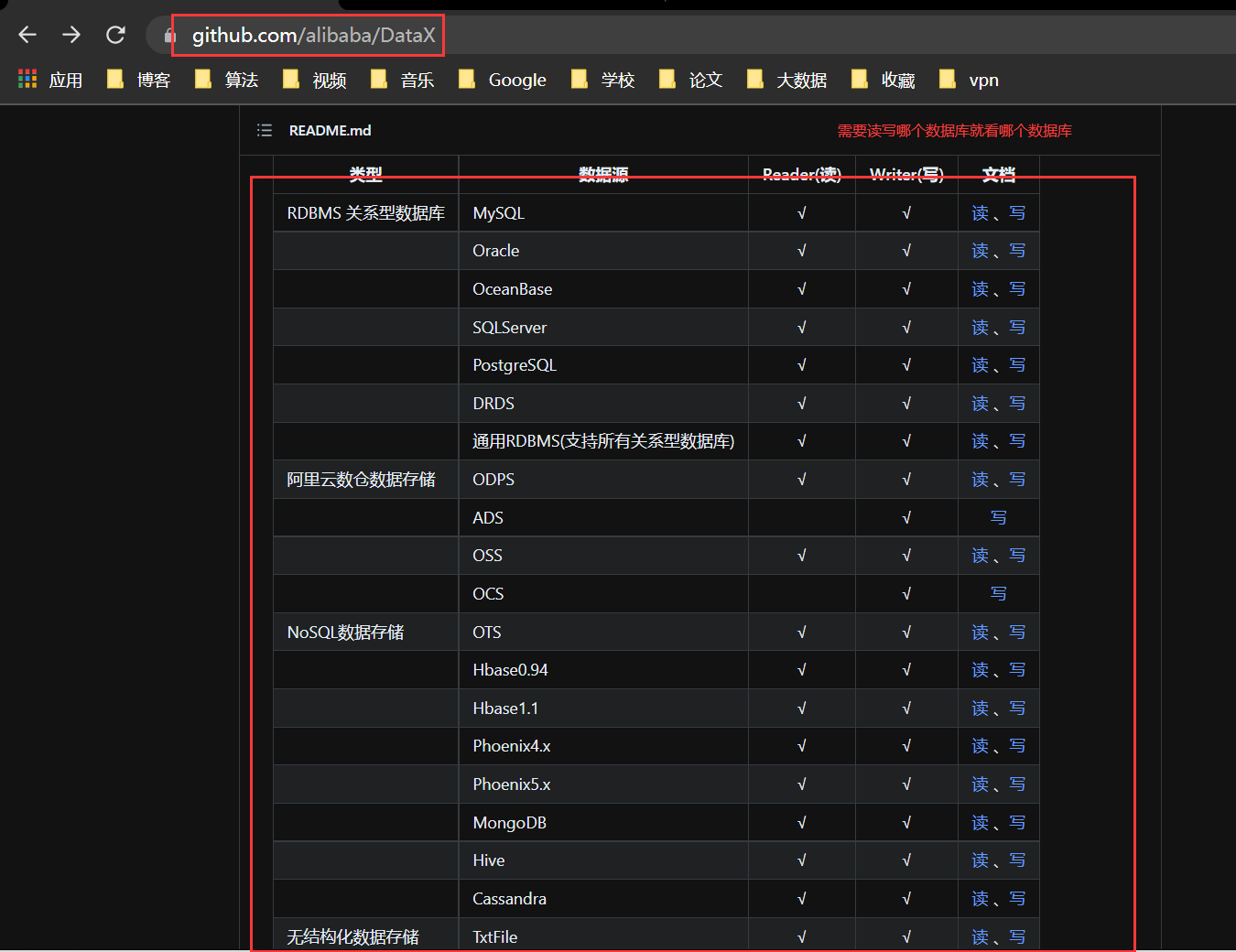The image size is (1236, 952).
Task: Open the PostgreSQL 读 doc link
Action: pos(981,365)
